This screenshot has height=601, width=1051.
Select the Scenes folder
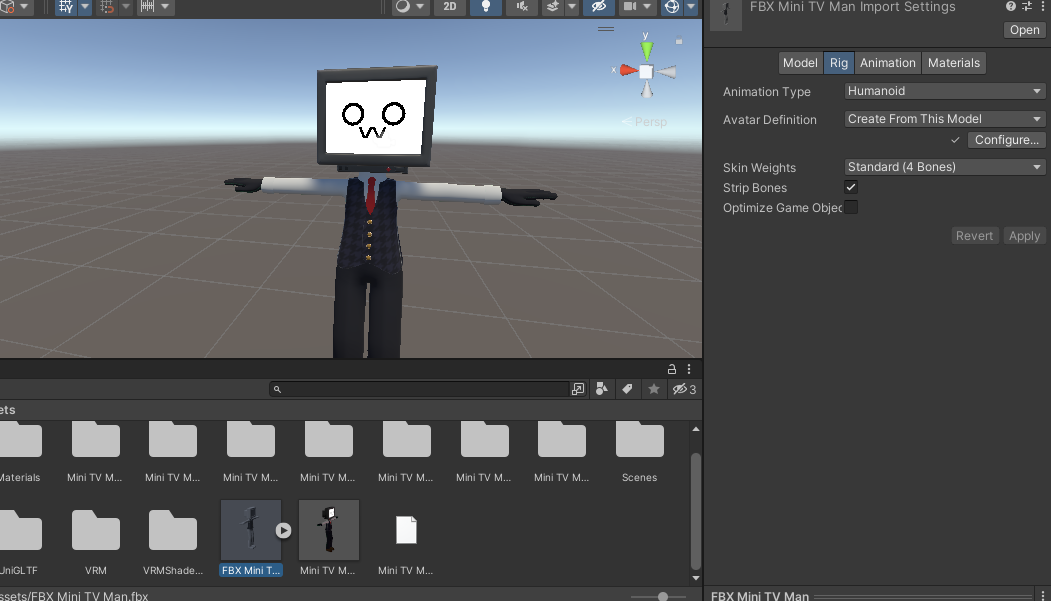[x=639, y=452]
